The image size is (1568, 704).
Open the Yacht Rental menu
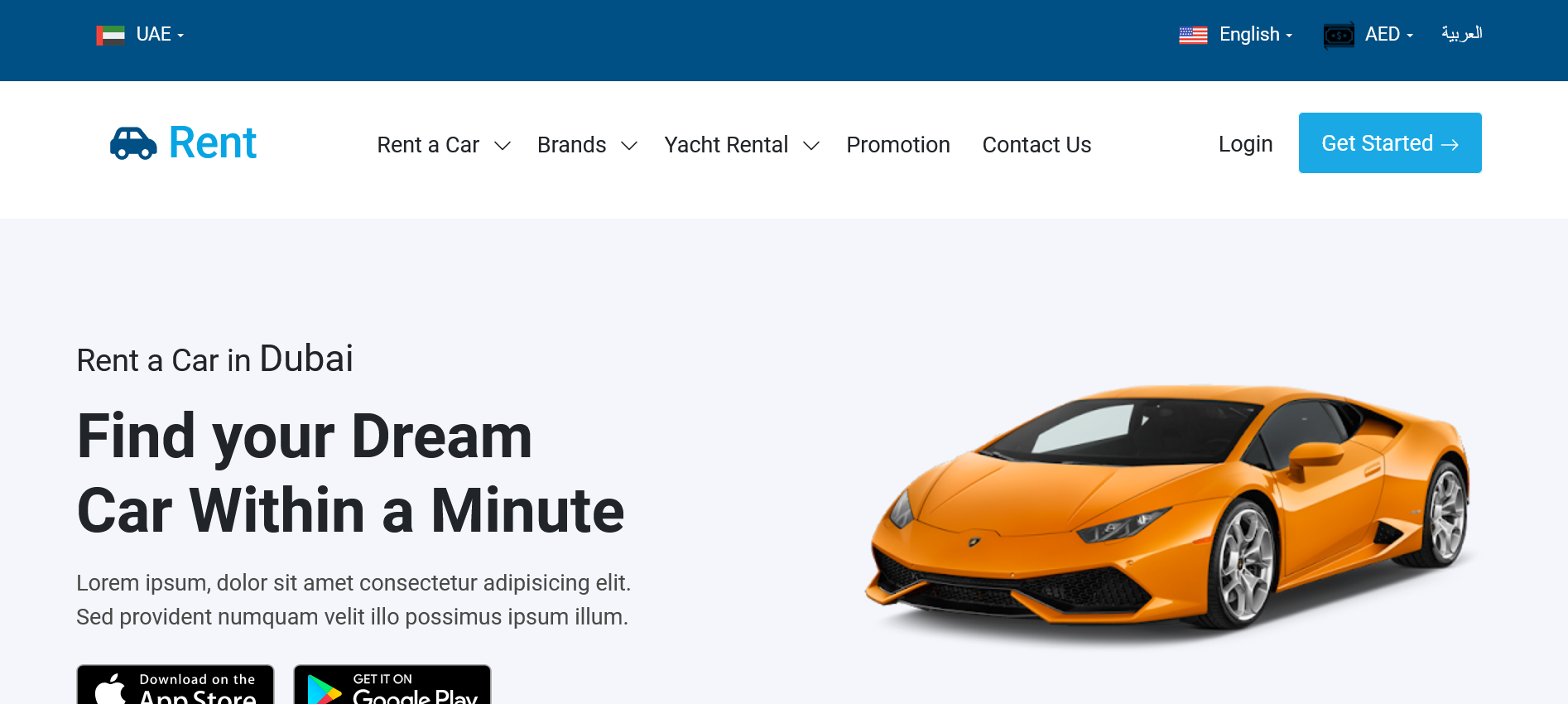pos(726,145)
